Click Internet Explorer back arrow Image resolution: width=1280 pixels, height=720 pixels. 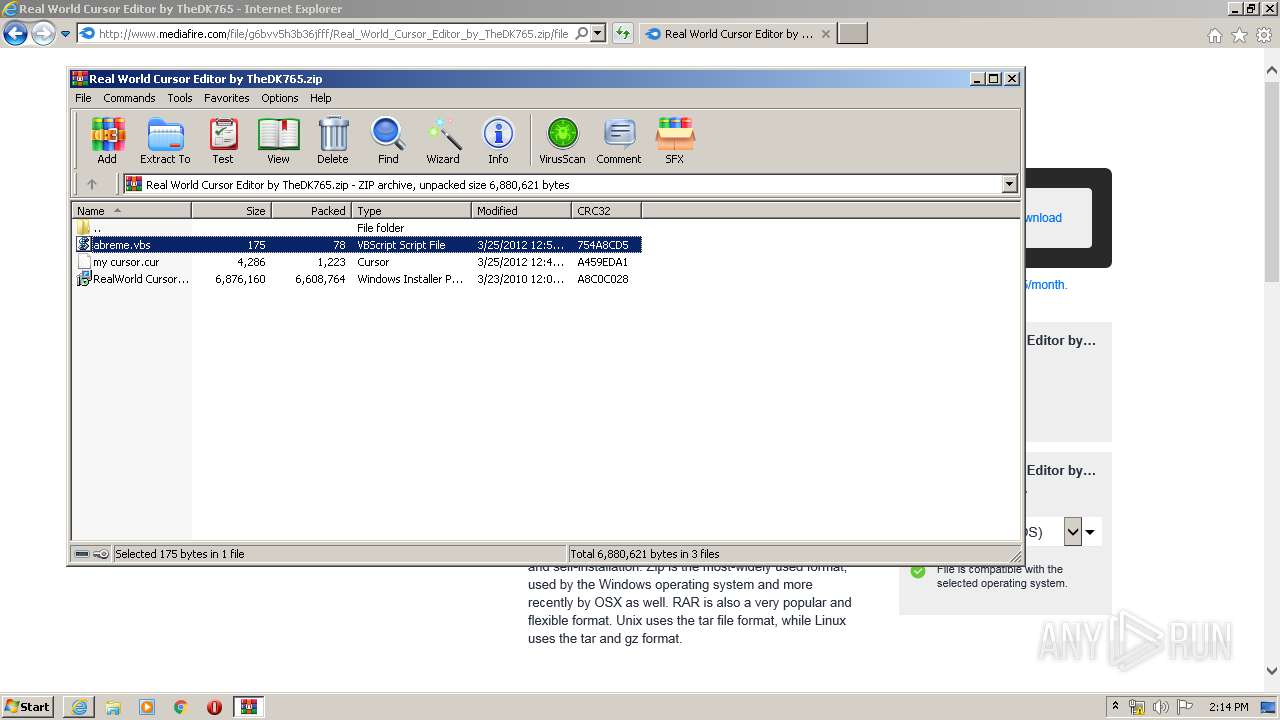tap(15, 34)
